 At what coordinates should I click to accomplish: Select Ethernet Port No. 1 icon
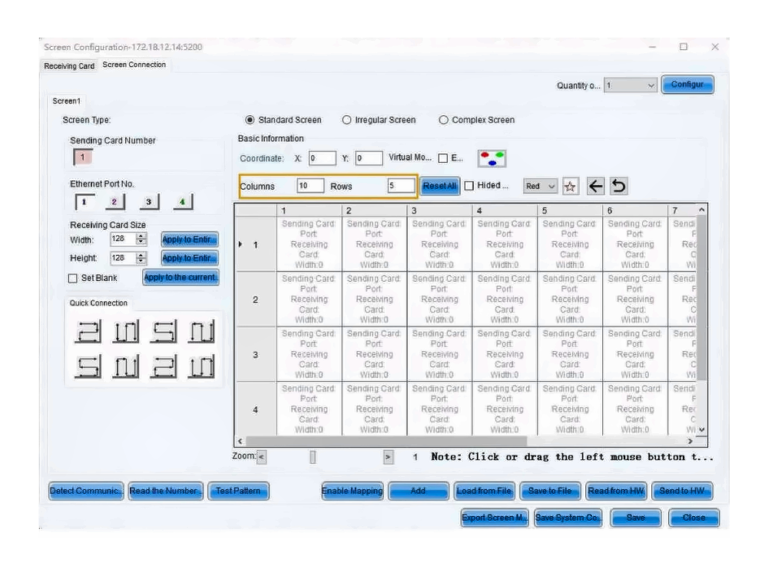pos(85,202)
